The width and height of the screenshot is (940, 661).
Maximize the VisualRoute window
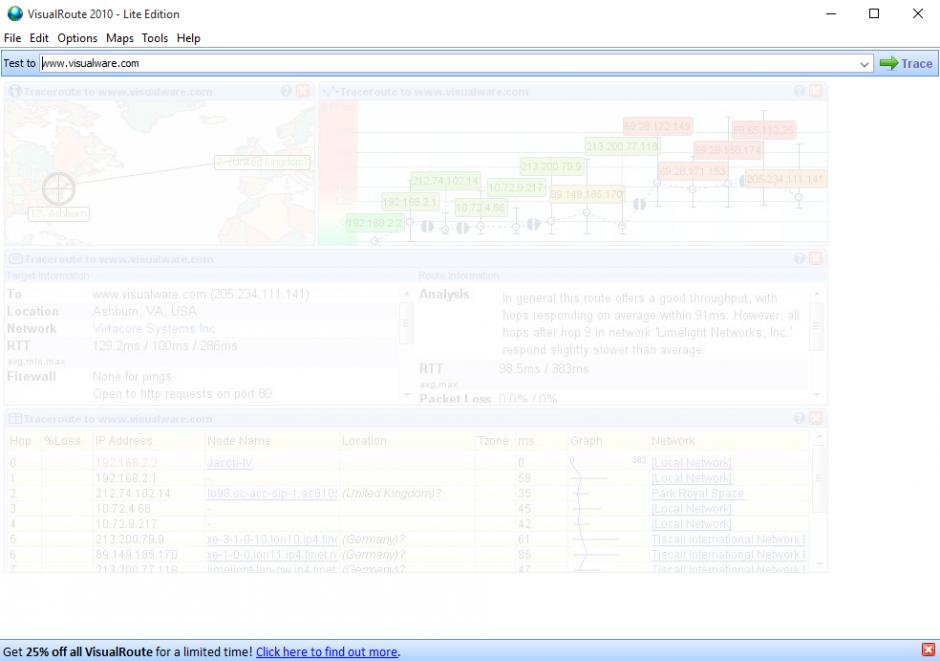tap(874, 13)
